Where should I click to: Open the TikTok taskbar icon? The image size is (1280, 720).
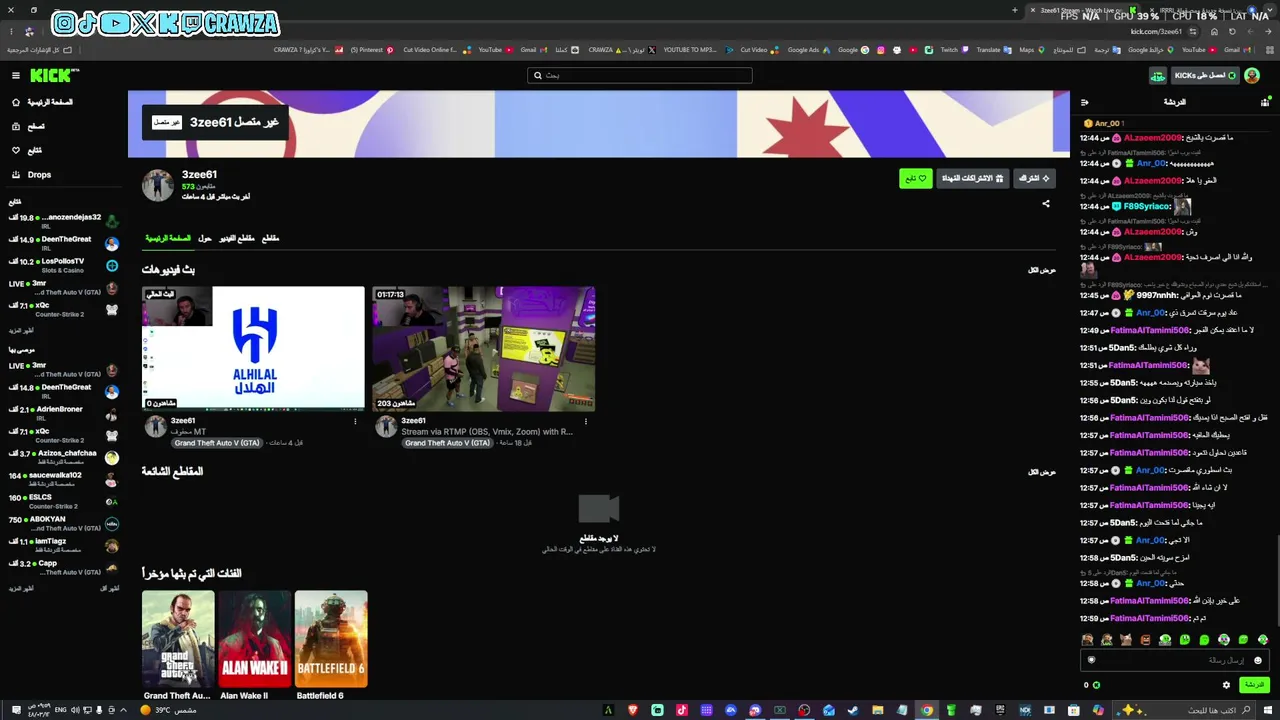point(682,710)
